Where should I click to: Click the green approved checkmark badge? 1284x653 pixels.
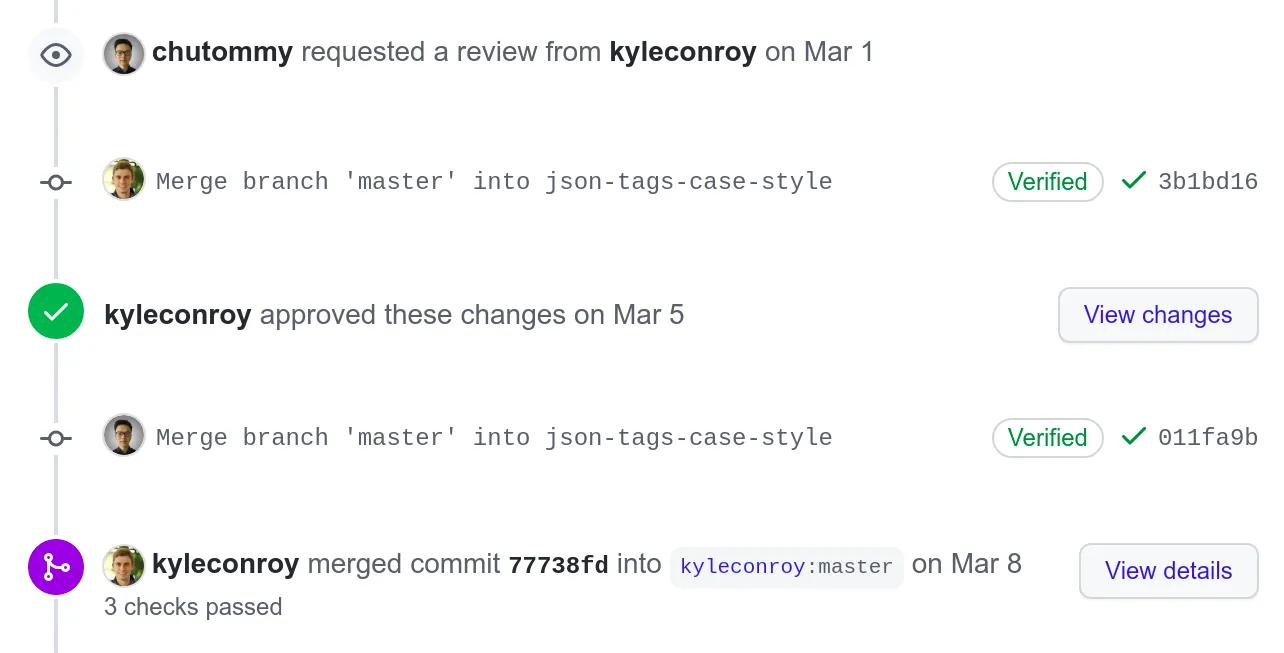56,311
